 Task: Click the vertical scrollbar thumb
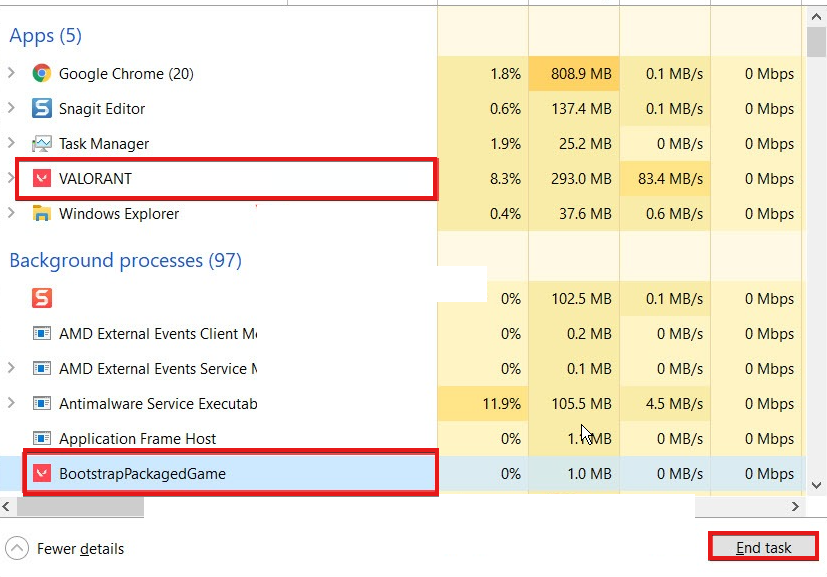pyautogui.click(x=816, y=41)
